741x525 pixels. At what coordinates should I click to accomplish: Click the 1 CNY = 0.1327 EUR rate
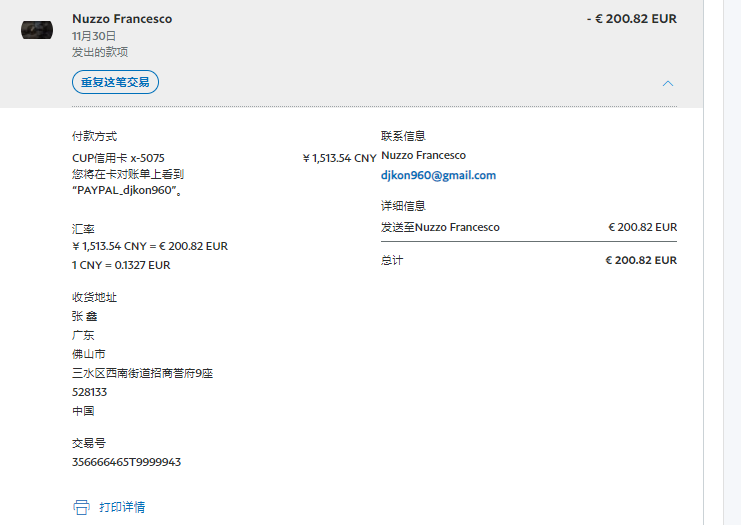(x=121, y=265)
